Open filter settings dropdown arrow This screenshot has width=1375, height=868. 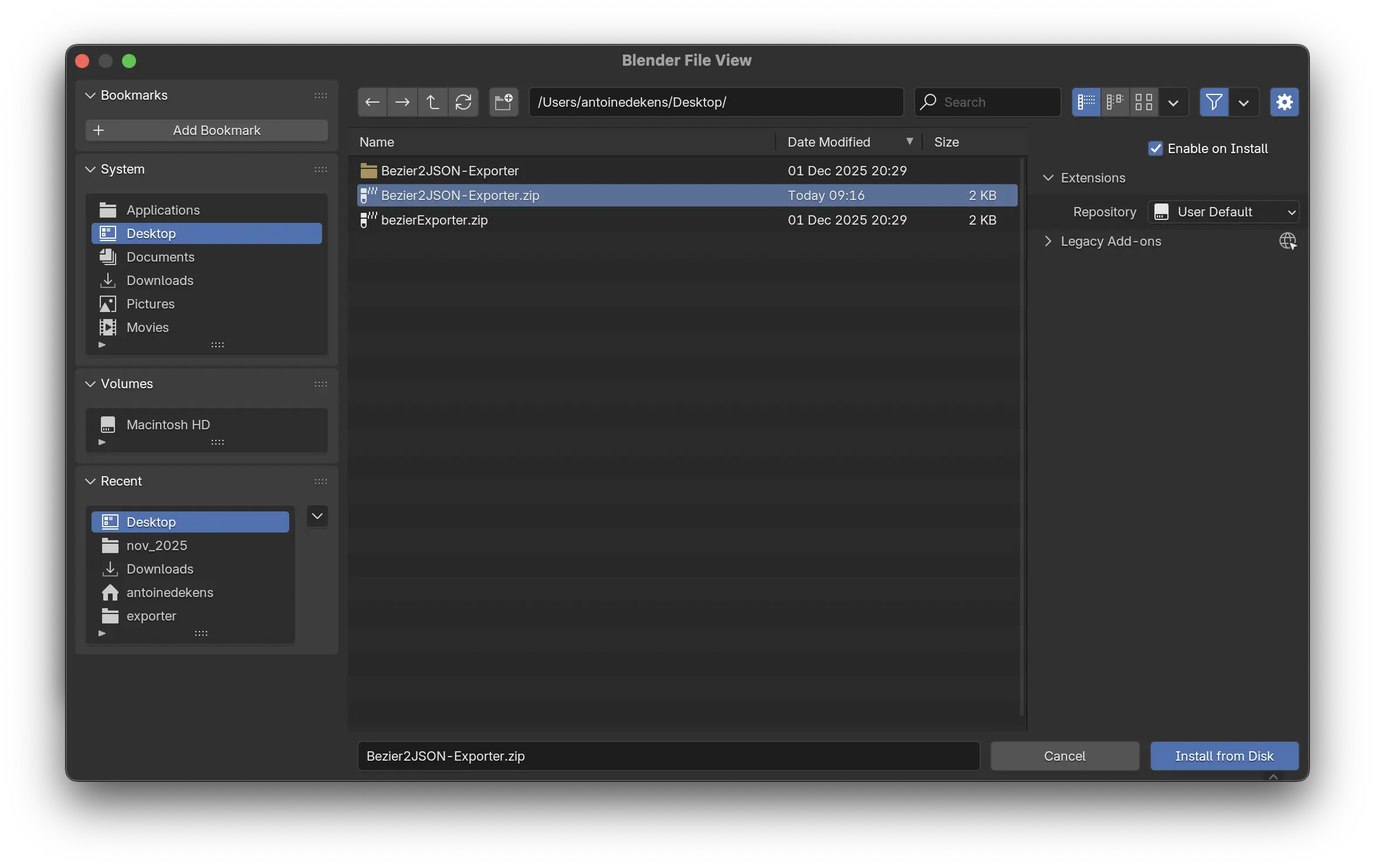pyautogui.click(x=1244, y=103)
